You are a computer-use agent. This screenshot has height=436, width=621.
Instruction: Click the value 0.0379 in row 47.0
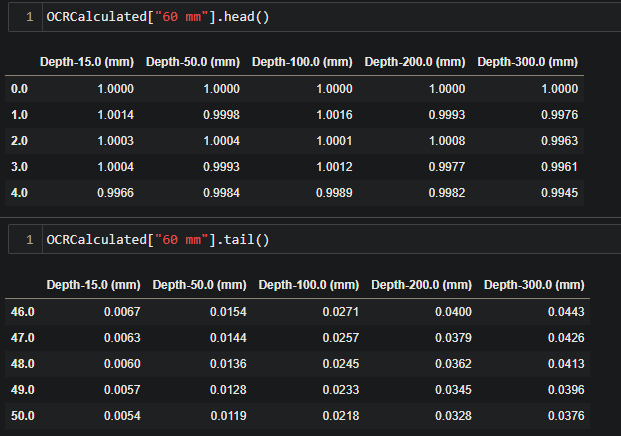[453, 338]
